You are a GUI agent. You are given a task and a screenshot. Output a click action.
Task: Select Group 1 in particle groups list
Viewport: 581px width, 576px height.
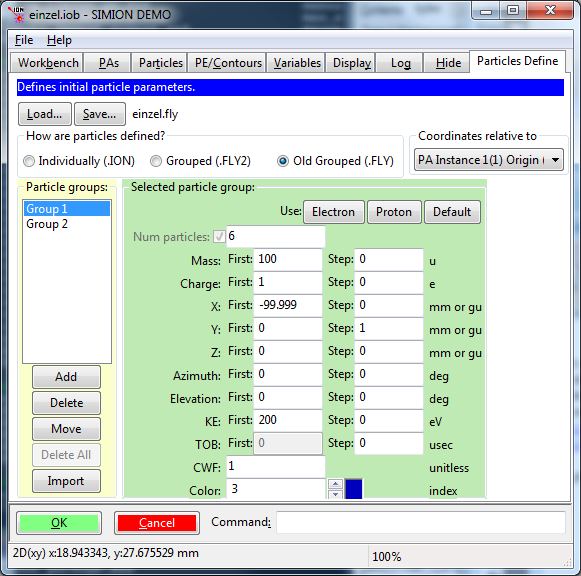pyautogui.click(x=67, y=209)
